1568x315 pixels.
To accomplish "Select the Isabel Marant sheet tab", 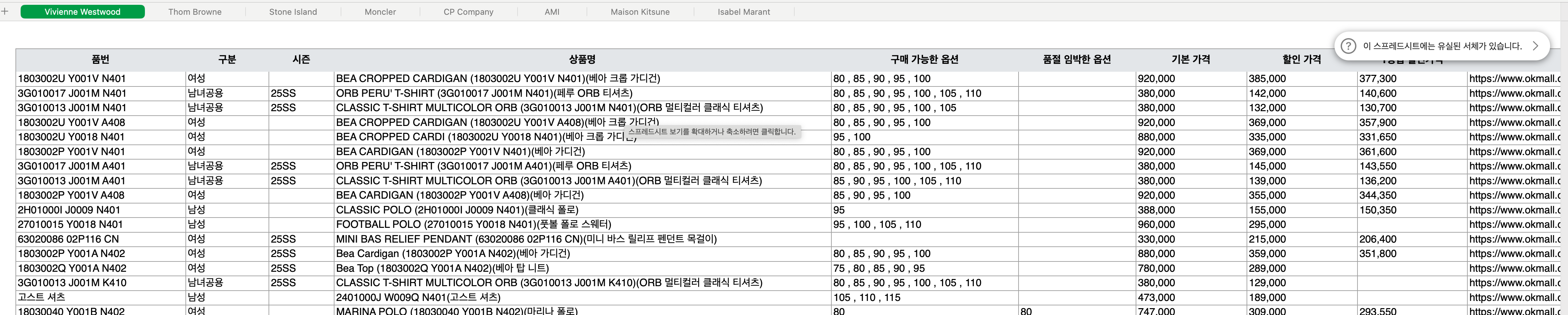I will (743, 12).
